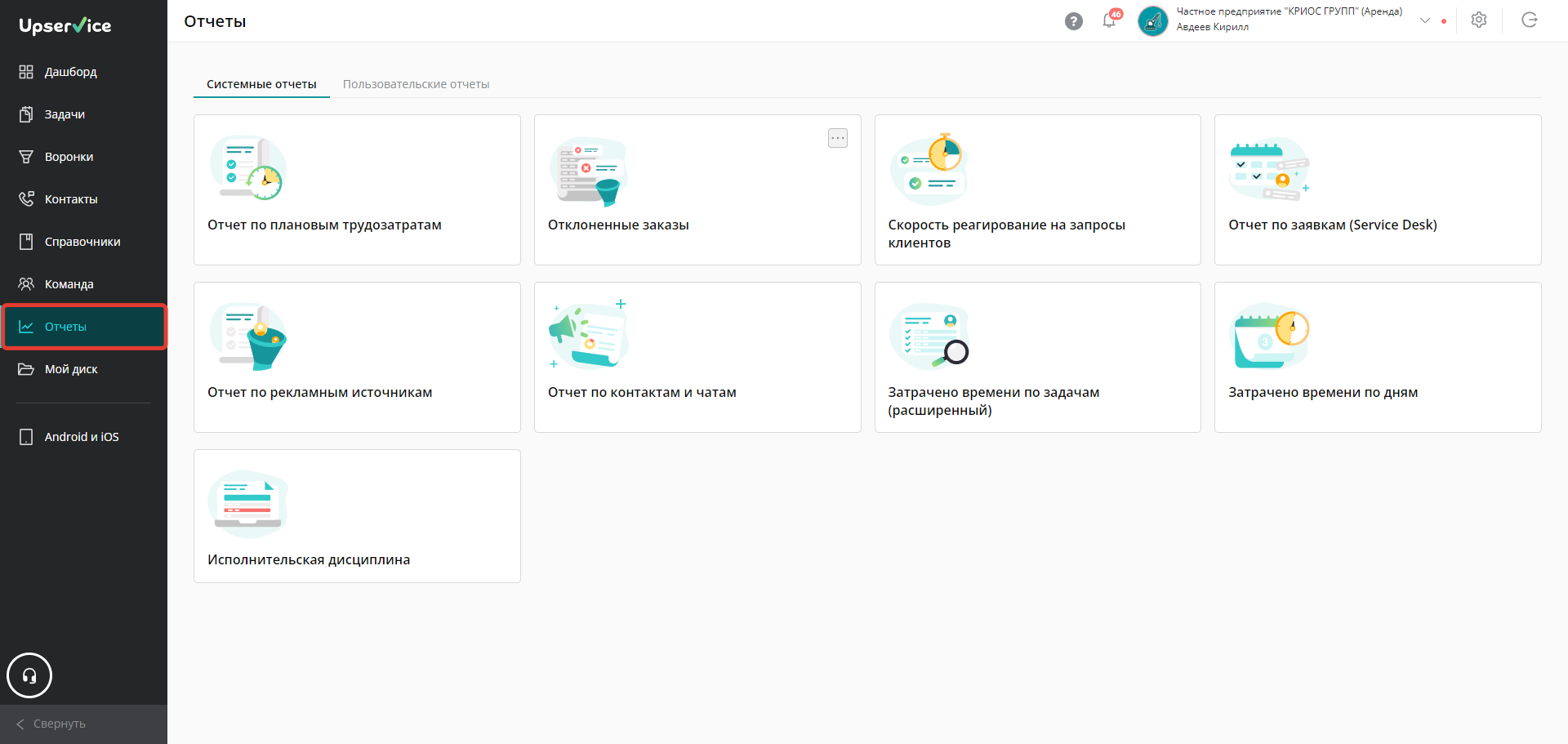
Task: Open Отчет по рекламным источникам
Action: pos(320,392)
